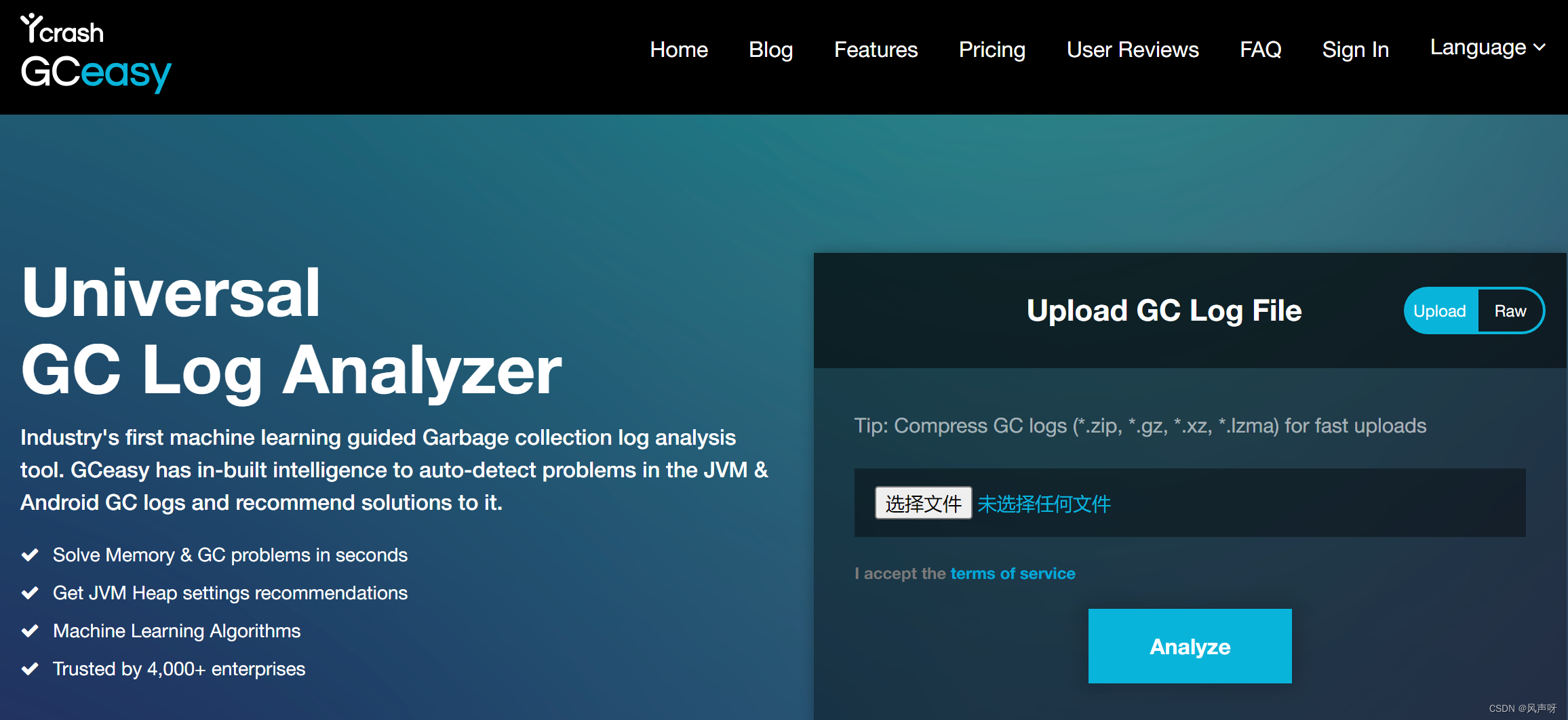View the Pricing page

[992, 49]
